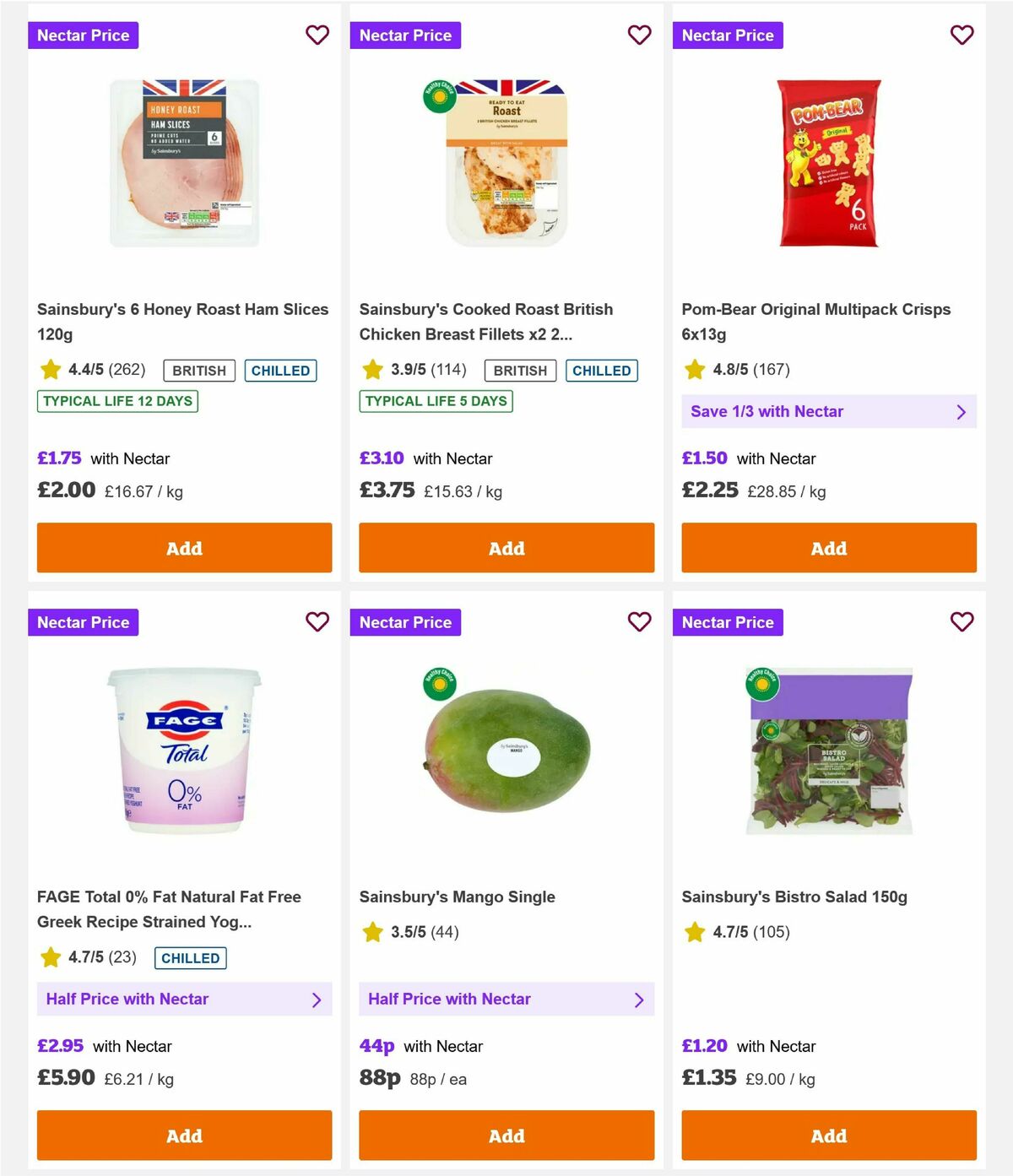Favourite the FAGE Total Greek yoghurt
The image size is (1013, 1176).
[317, 622]
